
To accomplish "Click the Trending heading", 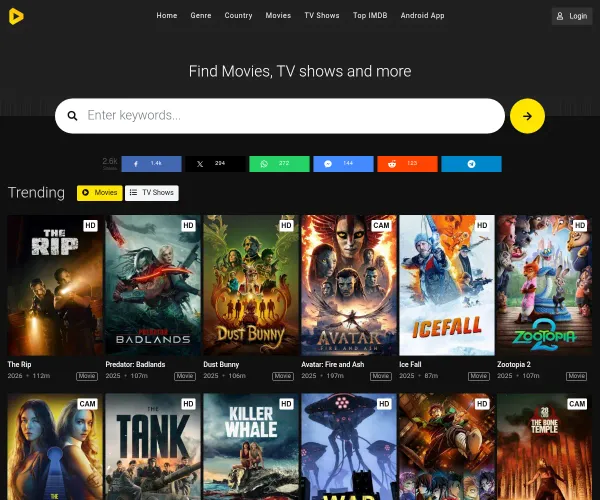I will [x=36, y=192].
